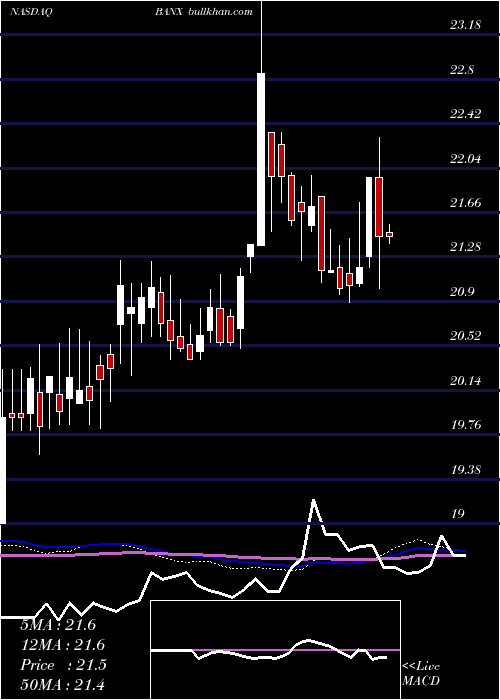Click the 20.14 price axis label
Image resolution: width=500 pixels, height=700 pixels.
click(x=465, y=381)
